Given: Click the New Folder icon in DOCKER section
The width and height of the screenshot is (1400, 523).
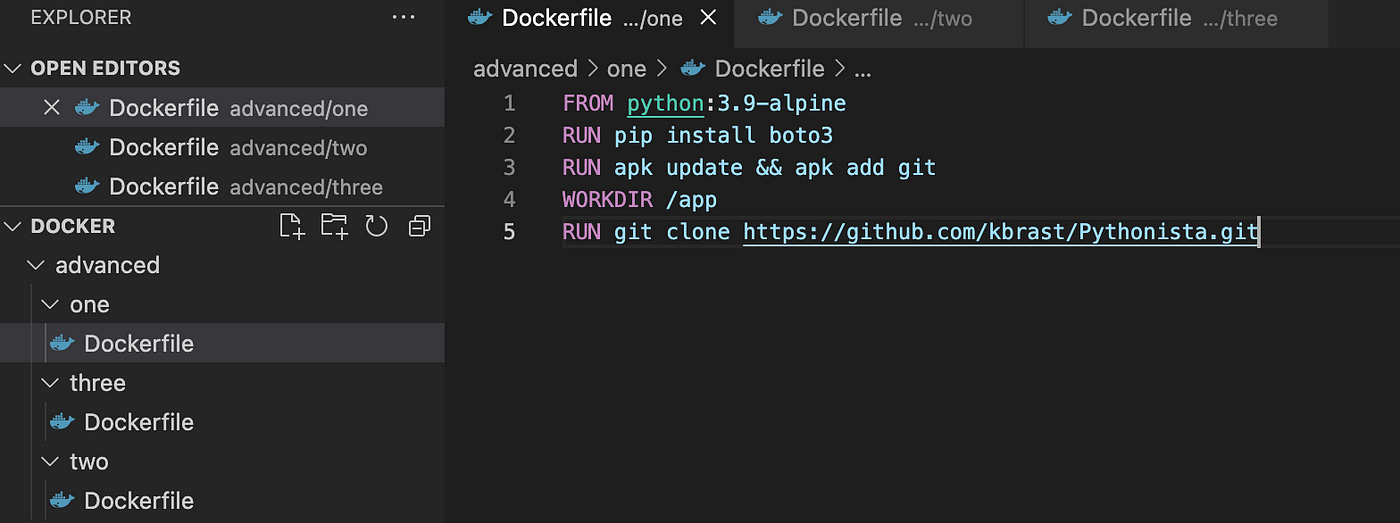Looking at the screenshot, I should coord(335,226).
